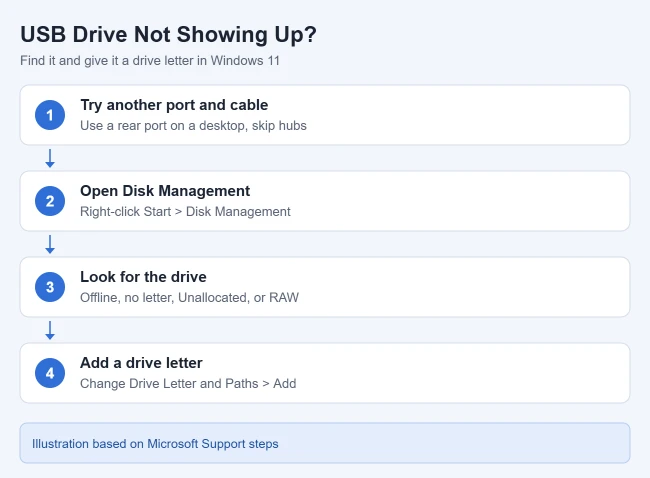Select the step 3 numbered circle badge
The width and height of the screenshot is (650, 478).
pos(50,287)
